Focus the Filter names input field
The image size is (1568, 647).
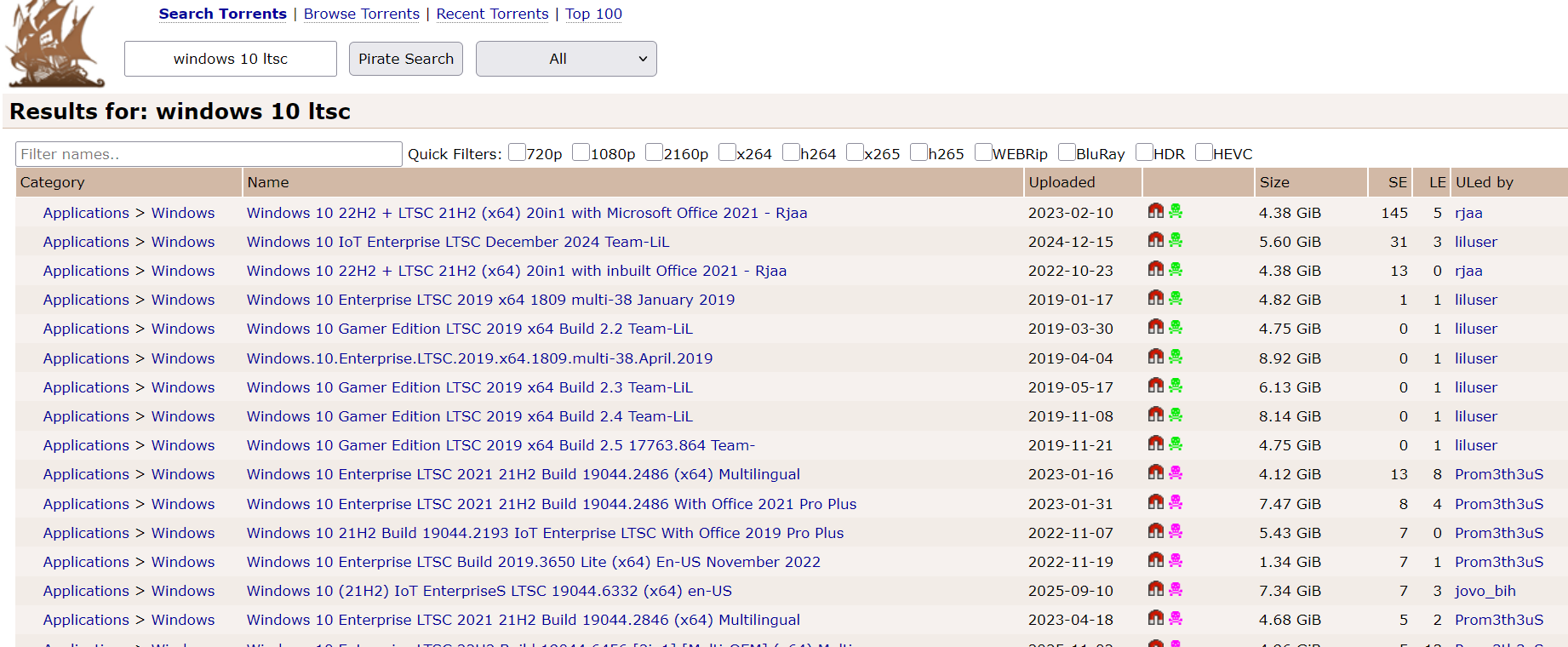coord(209,154)
